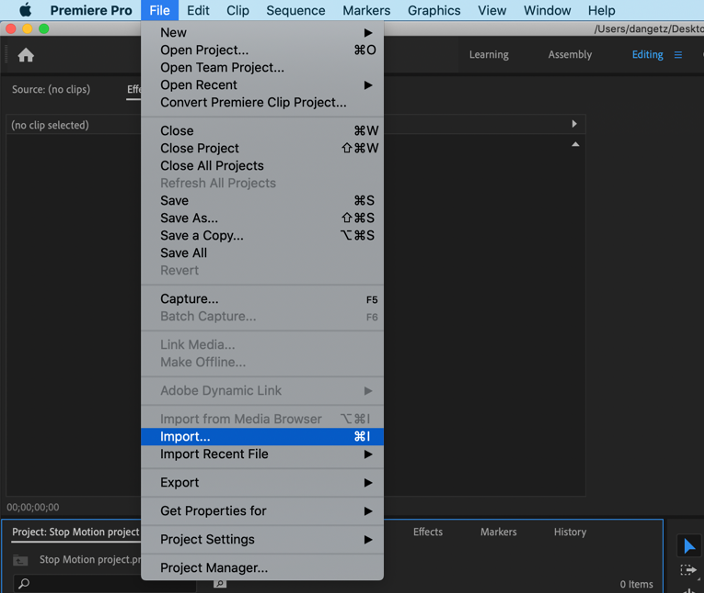Select the Track Select Forward tool
704x593 pixels.
coord(688,570)
